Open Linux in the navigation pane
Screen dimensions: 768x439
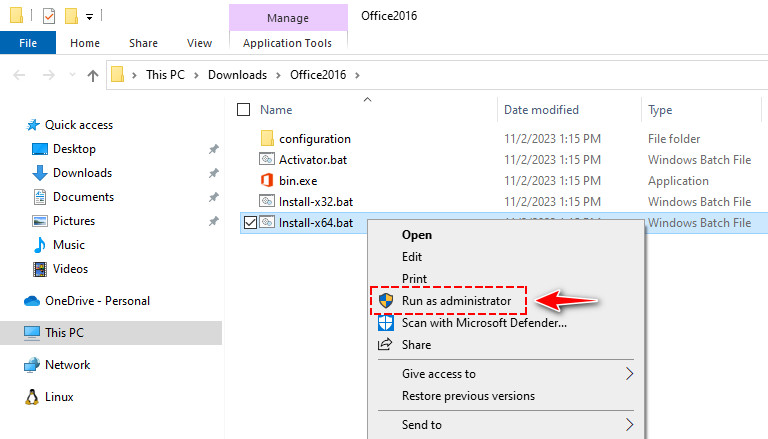coord(59,397)
